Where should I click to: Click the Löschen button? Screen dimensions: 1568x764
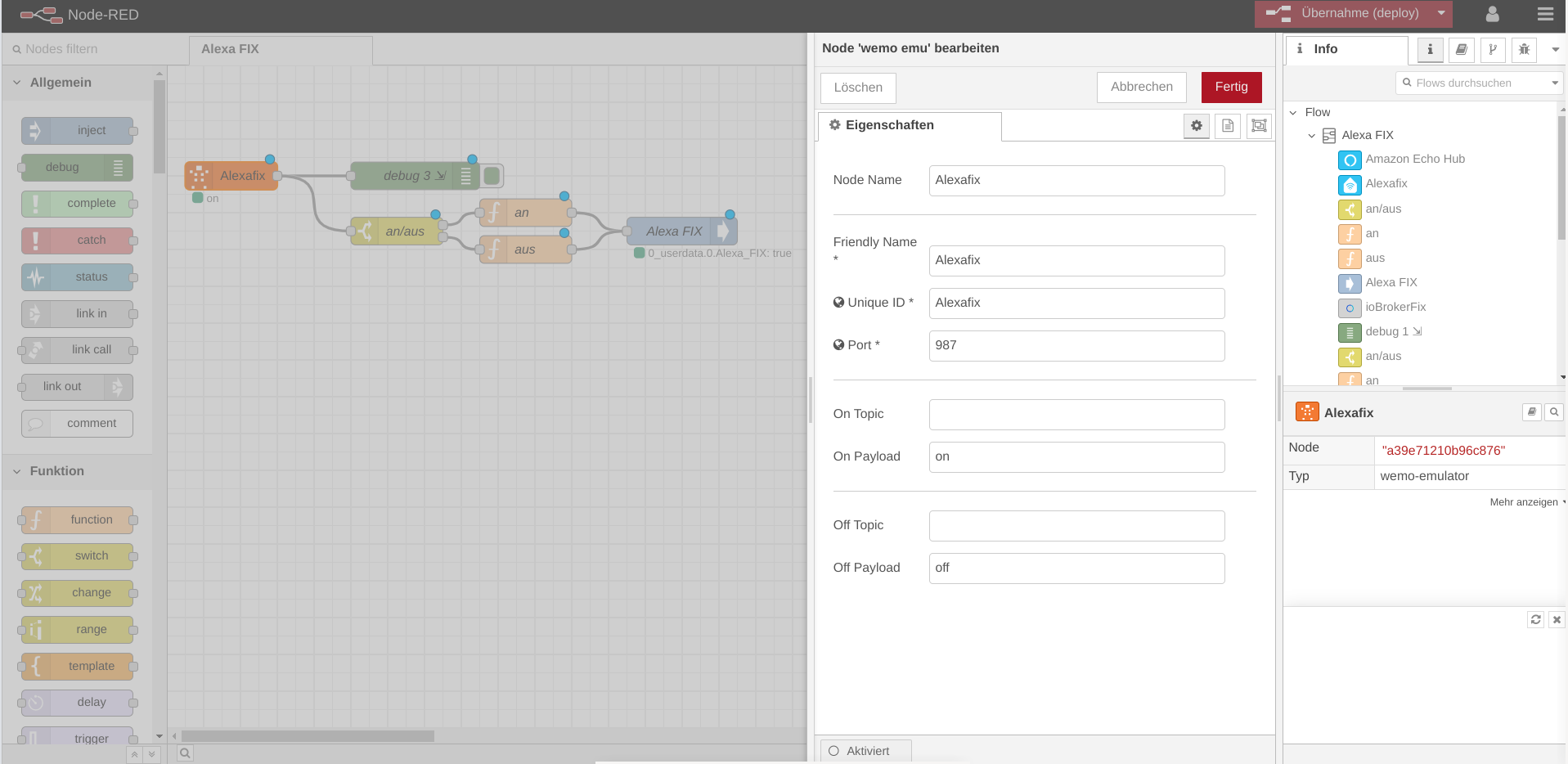pos(858,88)
